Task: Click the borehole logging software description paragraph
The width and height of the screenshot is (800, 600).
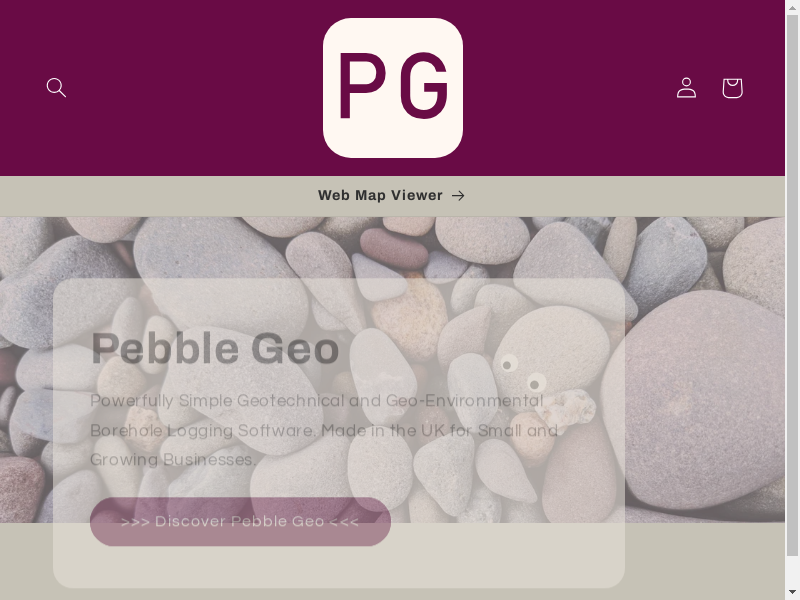Action: point(324,430)
